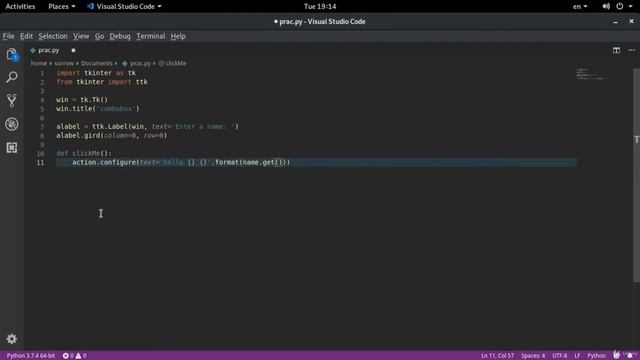
Task: Open the clock Tue 19:14
Action: pos(320,6)
